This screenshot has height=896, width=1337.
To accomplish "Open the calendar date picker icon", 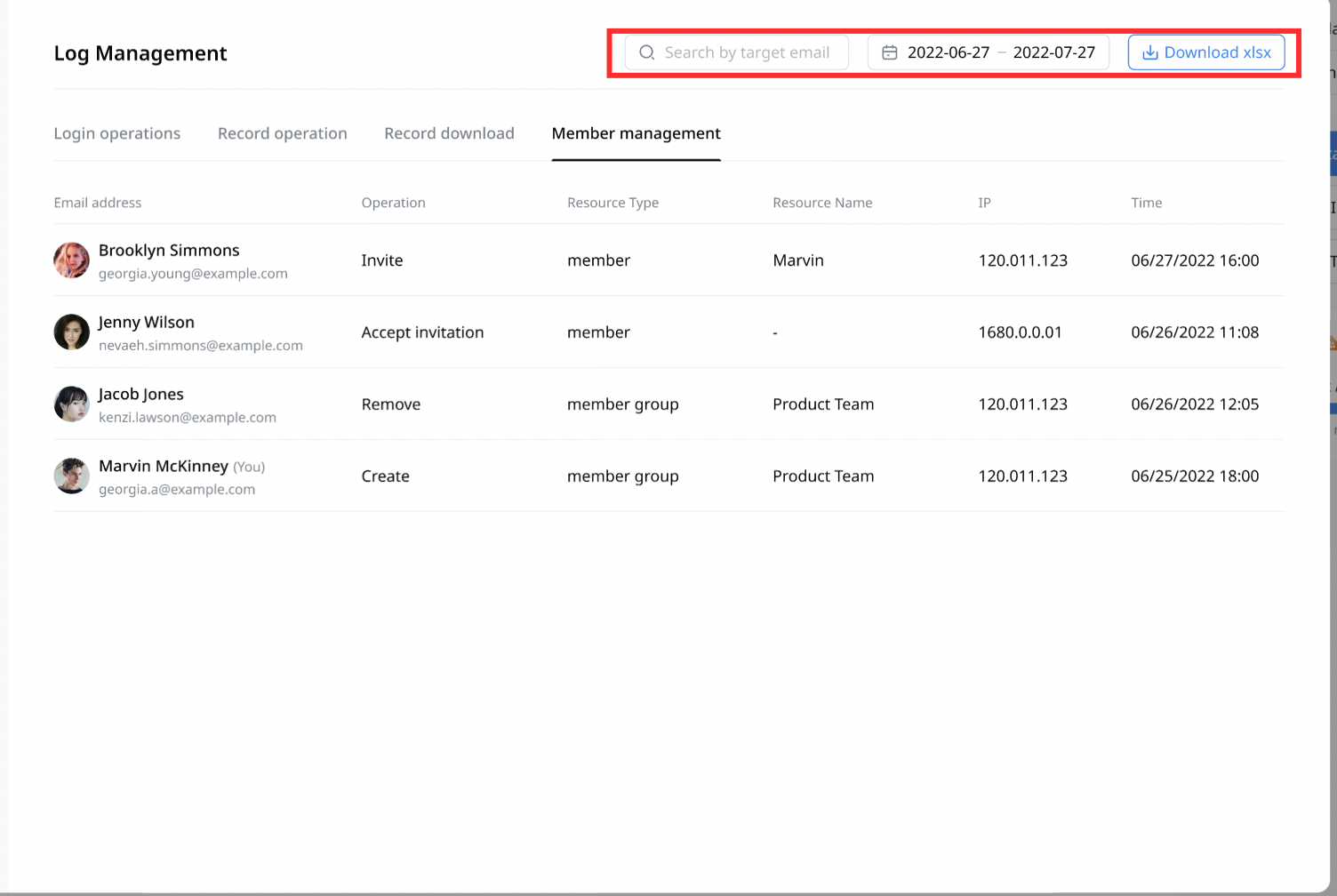I will 890,52.
